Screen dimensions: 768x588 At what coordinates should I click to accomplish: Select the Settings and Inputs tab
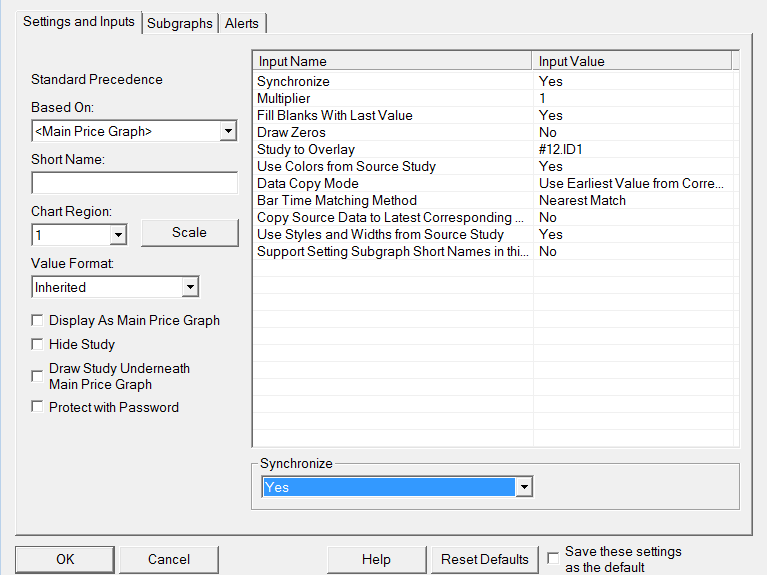(x=79, y=22)
